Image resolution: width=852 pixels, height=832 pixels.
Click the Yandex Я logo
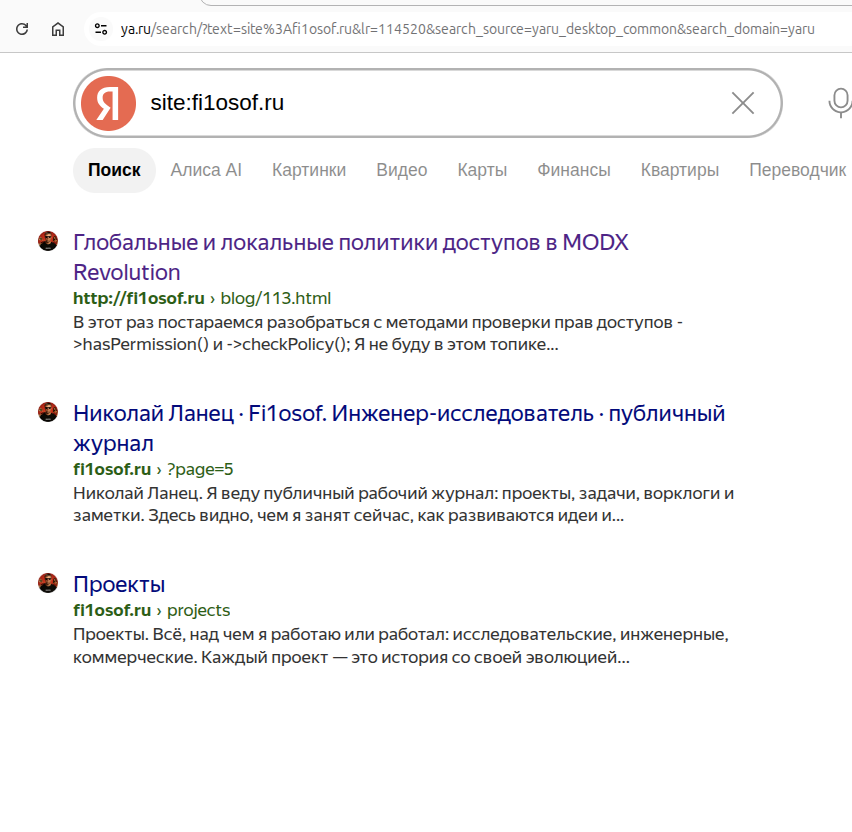[x=108, y=103]
